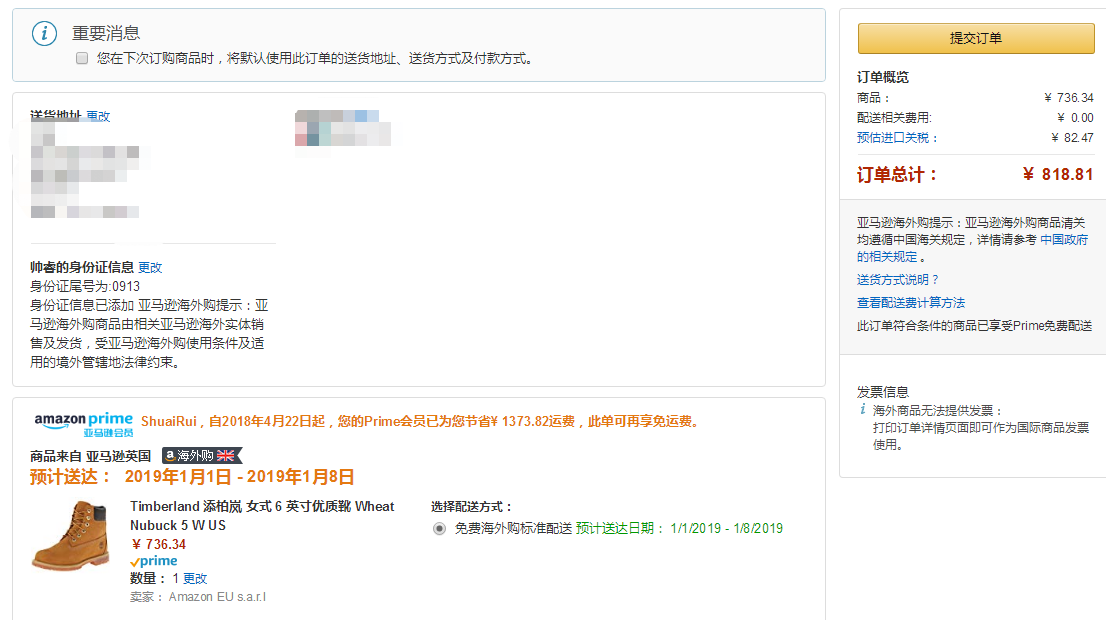The image size is (1106, 620).
Task: Click the Timberland boot product thumbnail
Action: click(x=71, y=535)
